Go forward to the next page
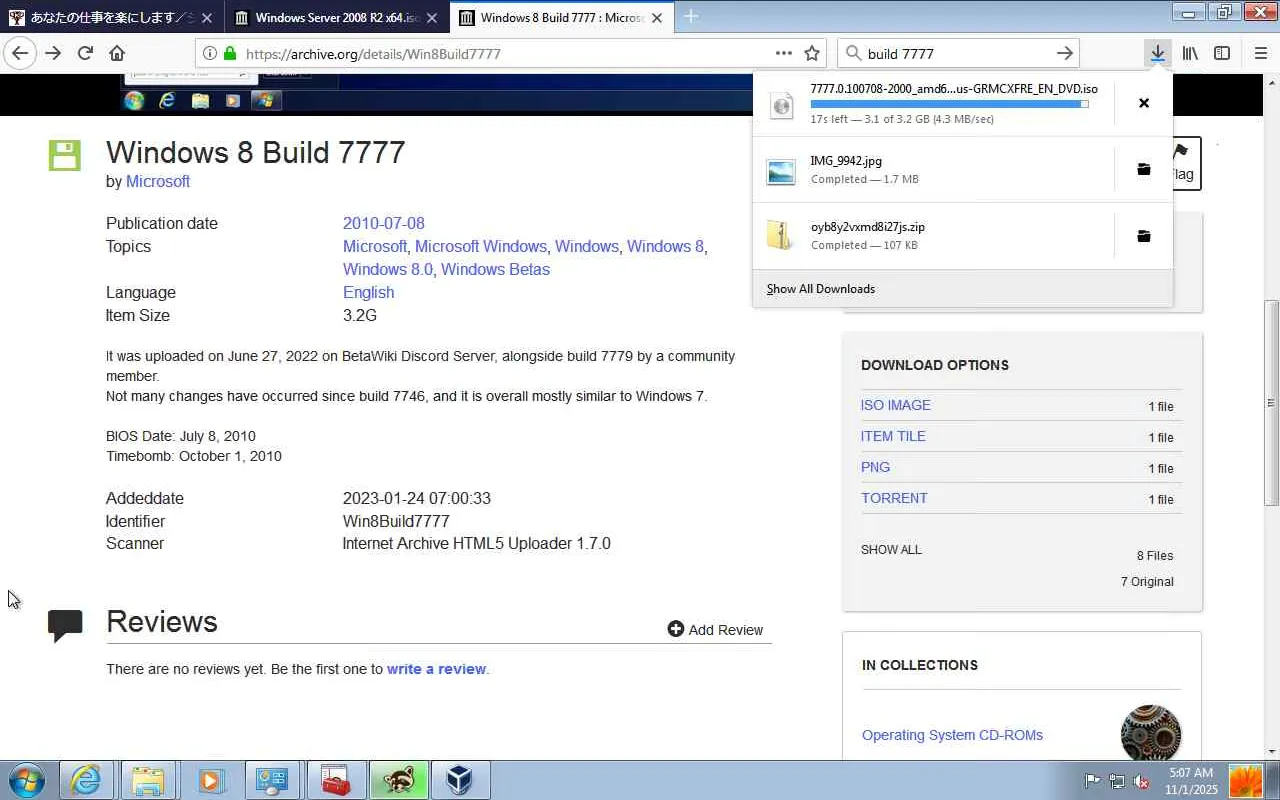 click(x=53, y=53)
